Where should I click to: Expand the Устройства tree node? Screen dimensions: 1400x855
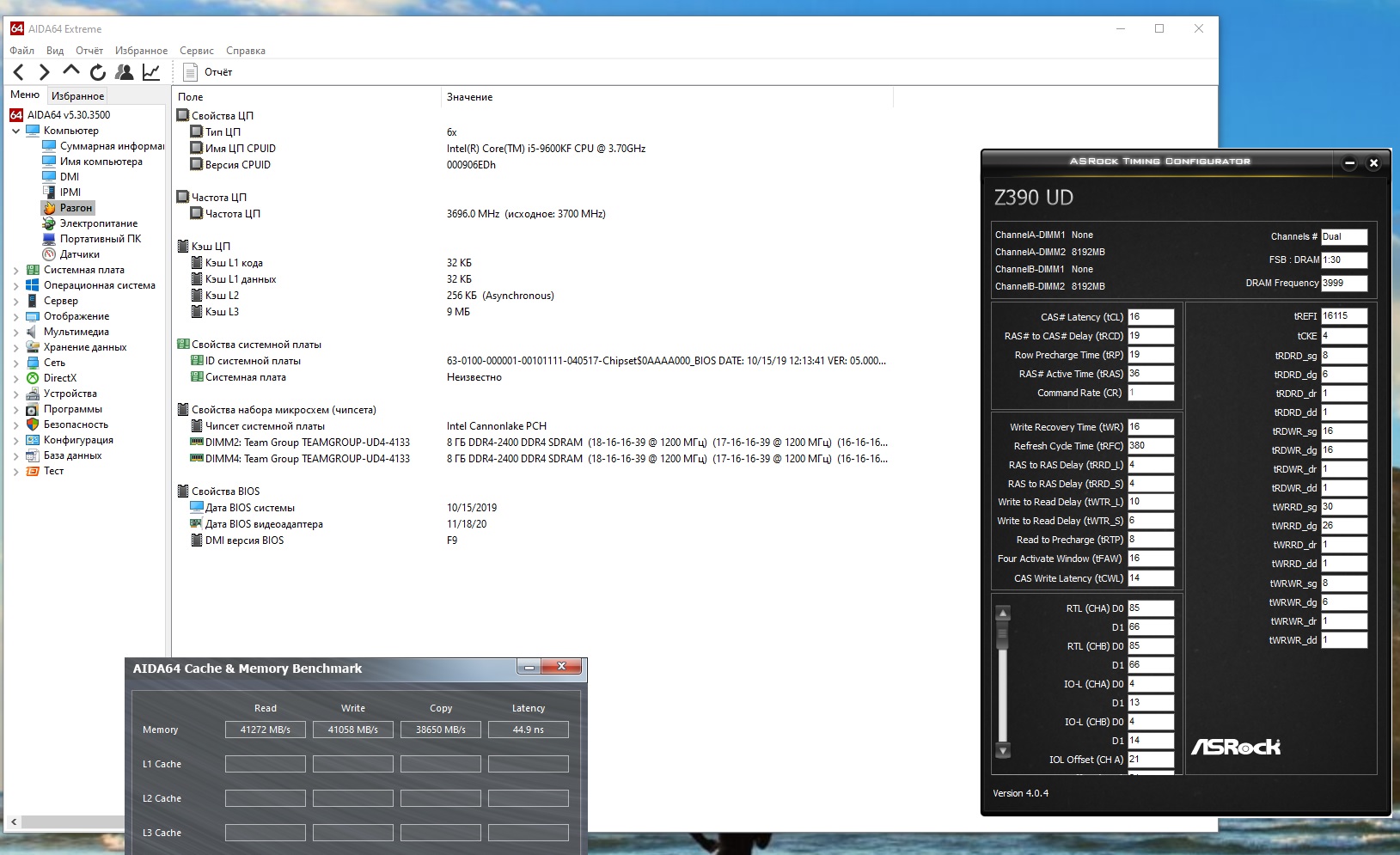16,394
